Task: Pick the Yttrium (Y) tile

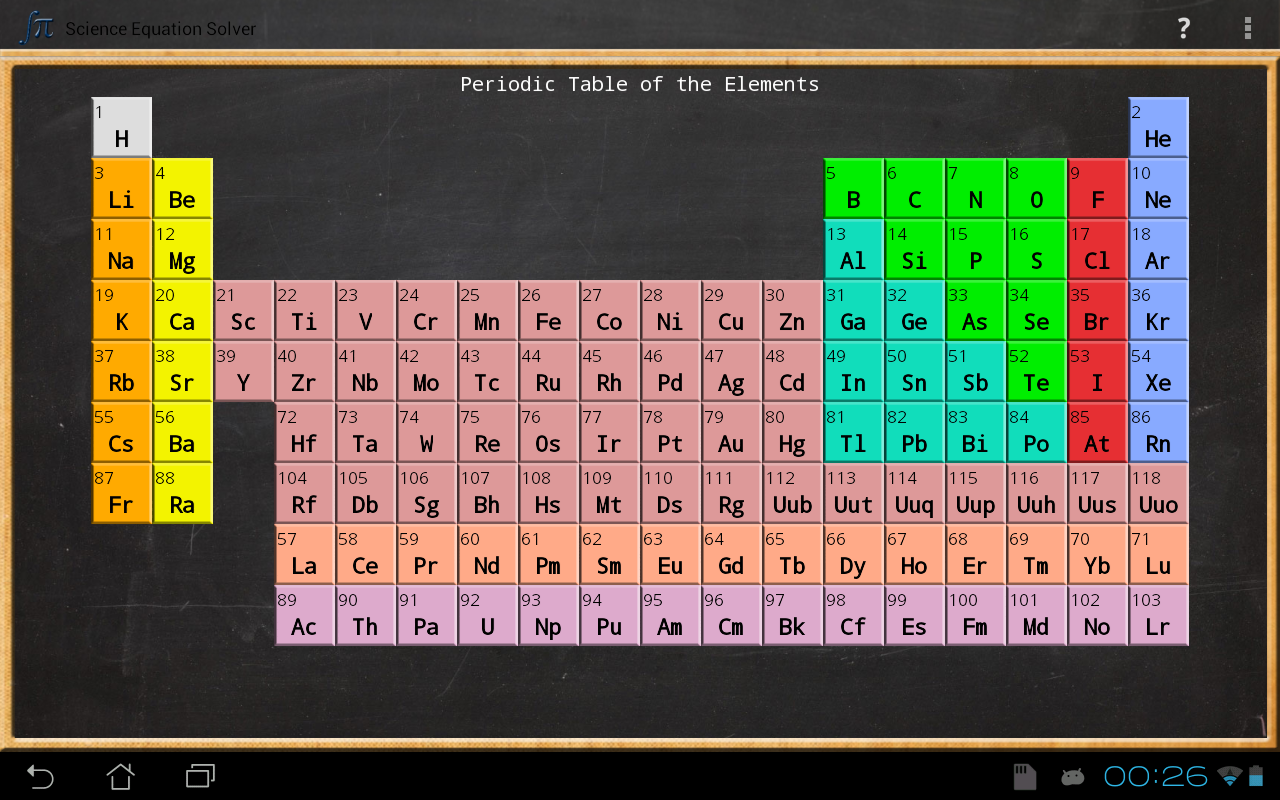Action: point(244,371)
